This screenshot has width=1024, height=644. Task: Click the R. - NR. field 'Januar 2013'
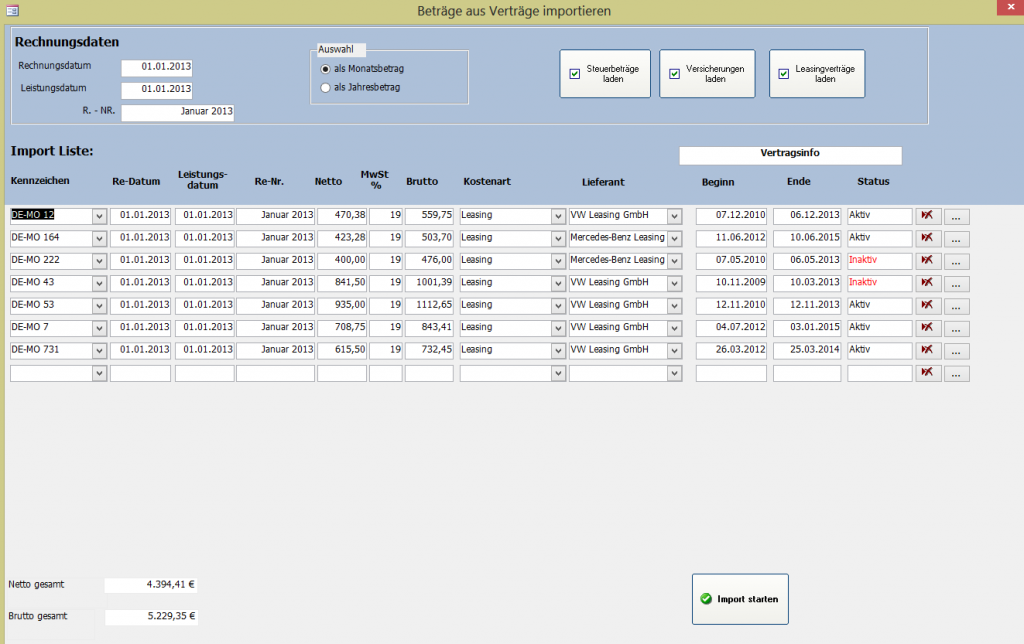click(x=178, y=112)
